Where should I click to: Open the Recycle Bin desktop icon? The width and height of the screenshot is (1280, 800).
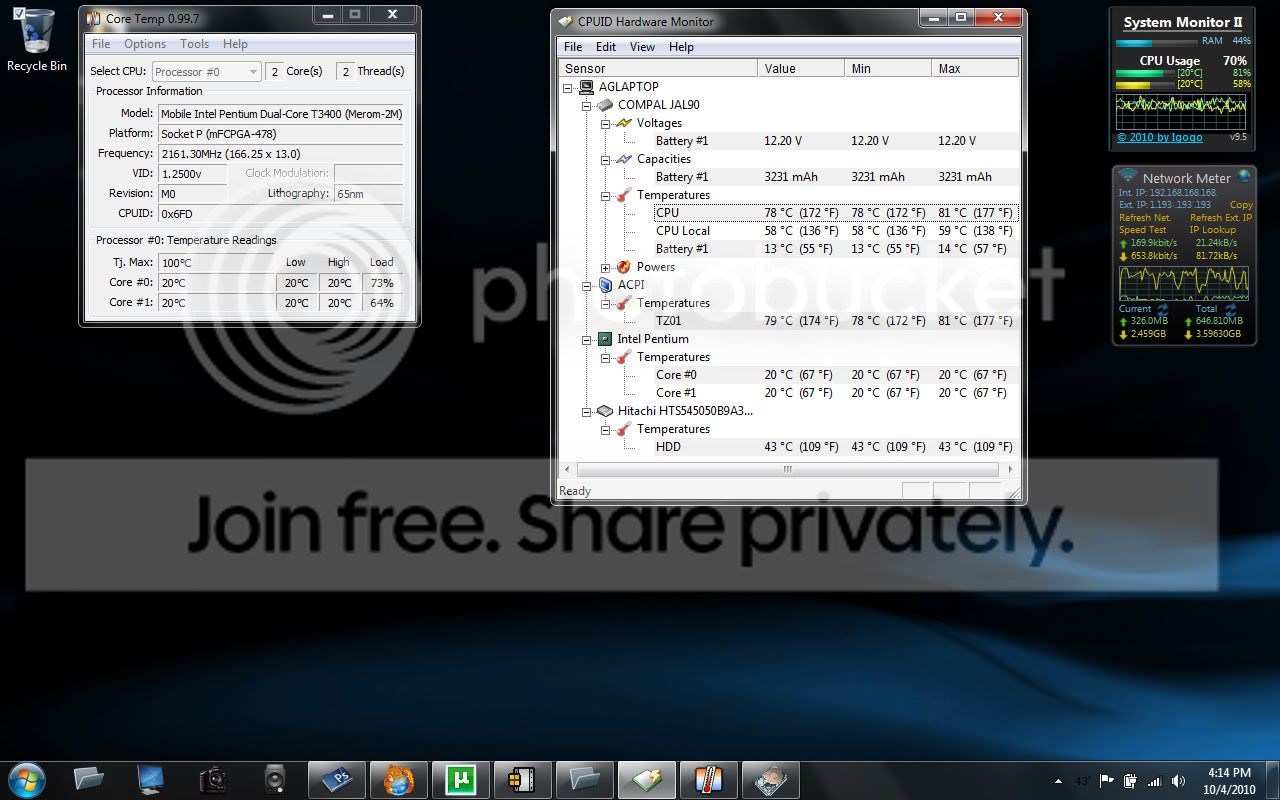point(37,40)
